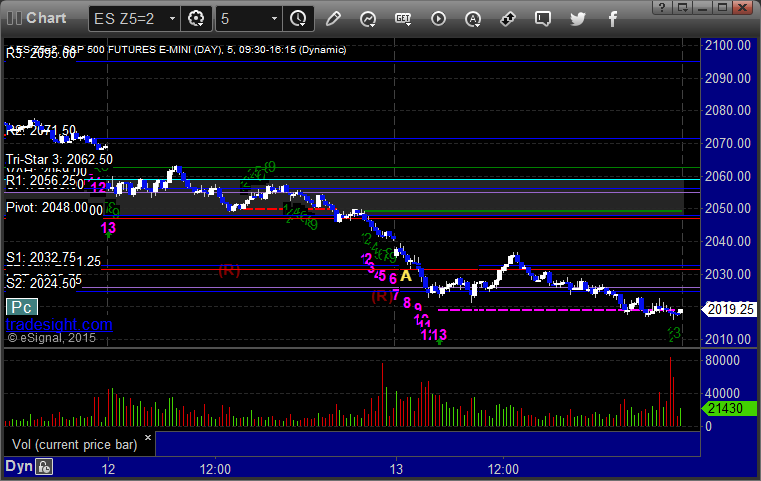761x481 pixels.
Task: Click the help question mark button
Action: [662, 7]
